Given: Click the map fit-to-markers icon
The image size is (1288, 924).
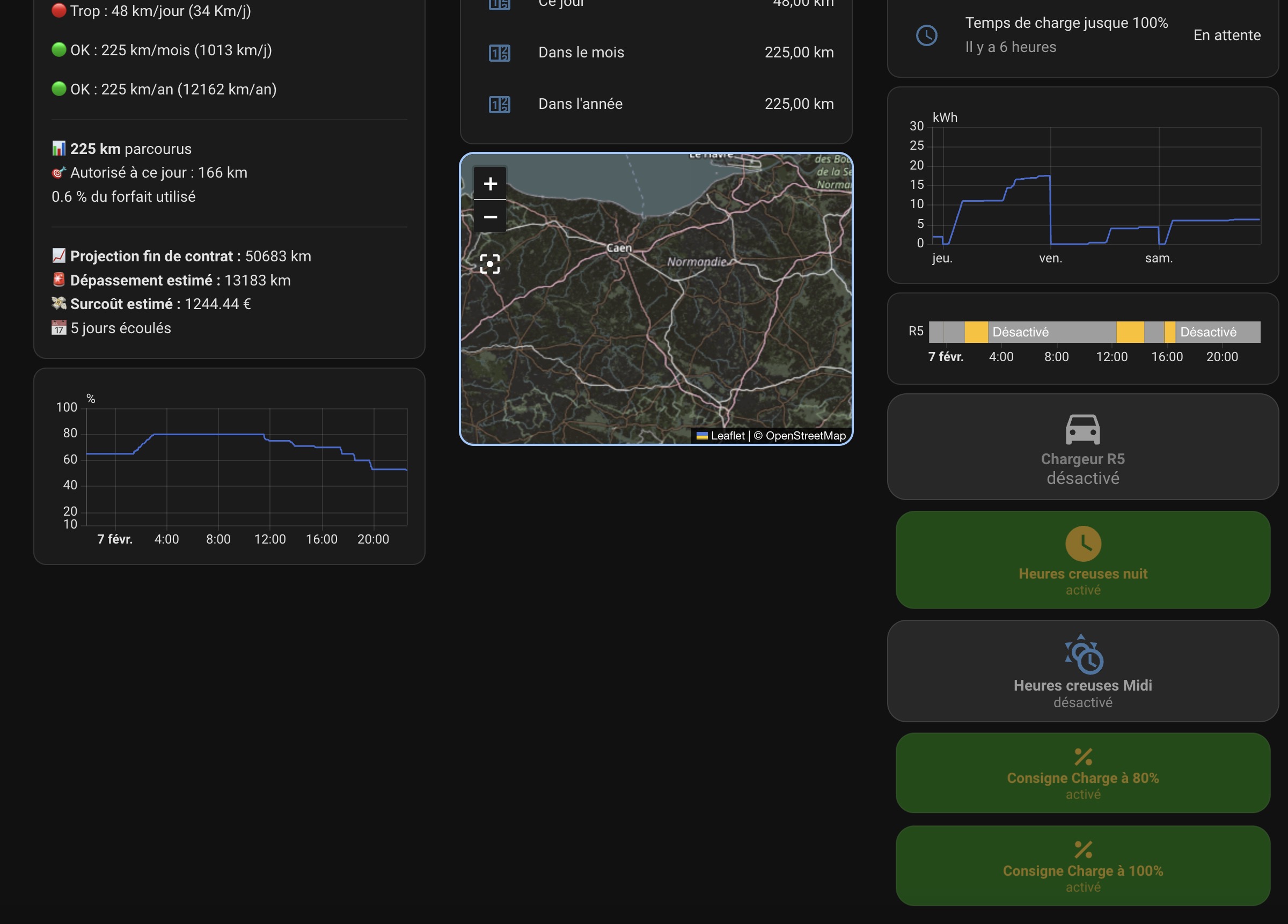Looking at the screenshot, I should (489, 264).
